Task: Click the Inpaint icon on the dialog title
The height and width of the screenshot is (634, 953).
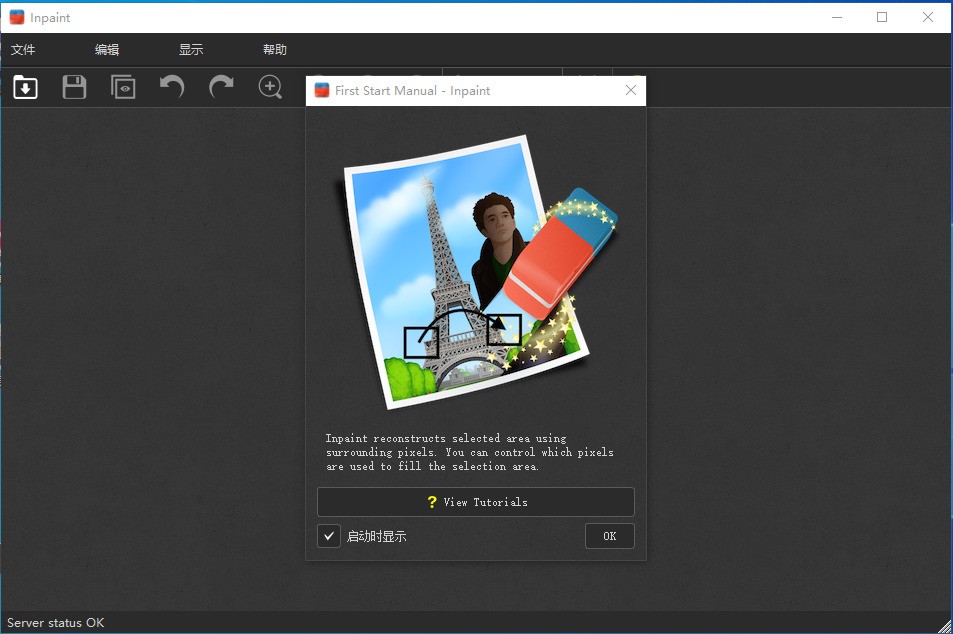Action: (x=321, y=90)
